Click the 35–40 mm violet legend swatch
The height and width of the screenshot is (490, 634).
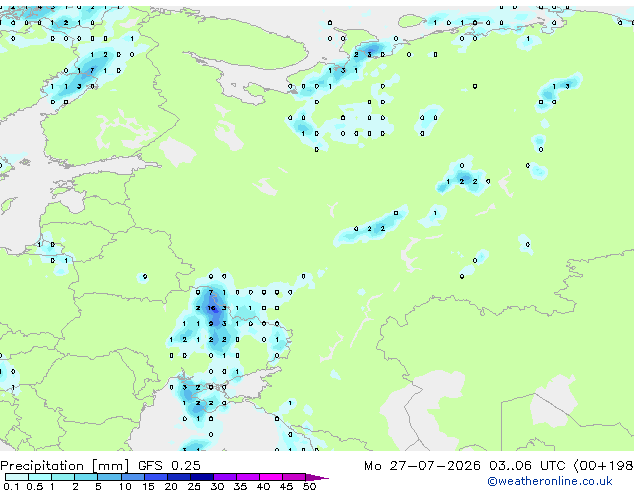[247, 477]
